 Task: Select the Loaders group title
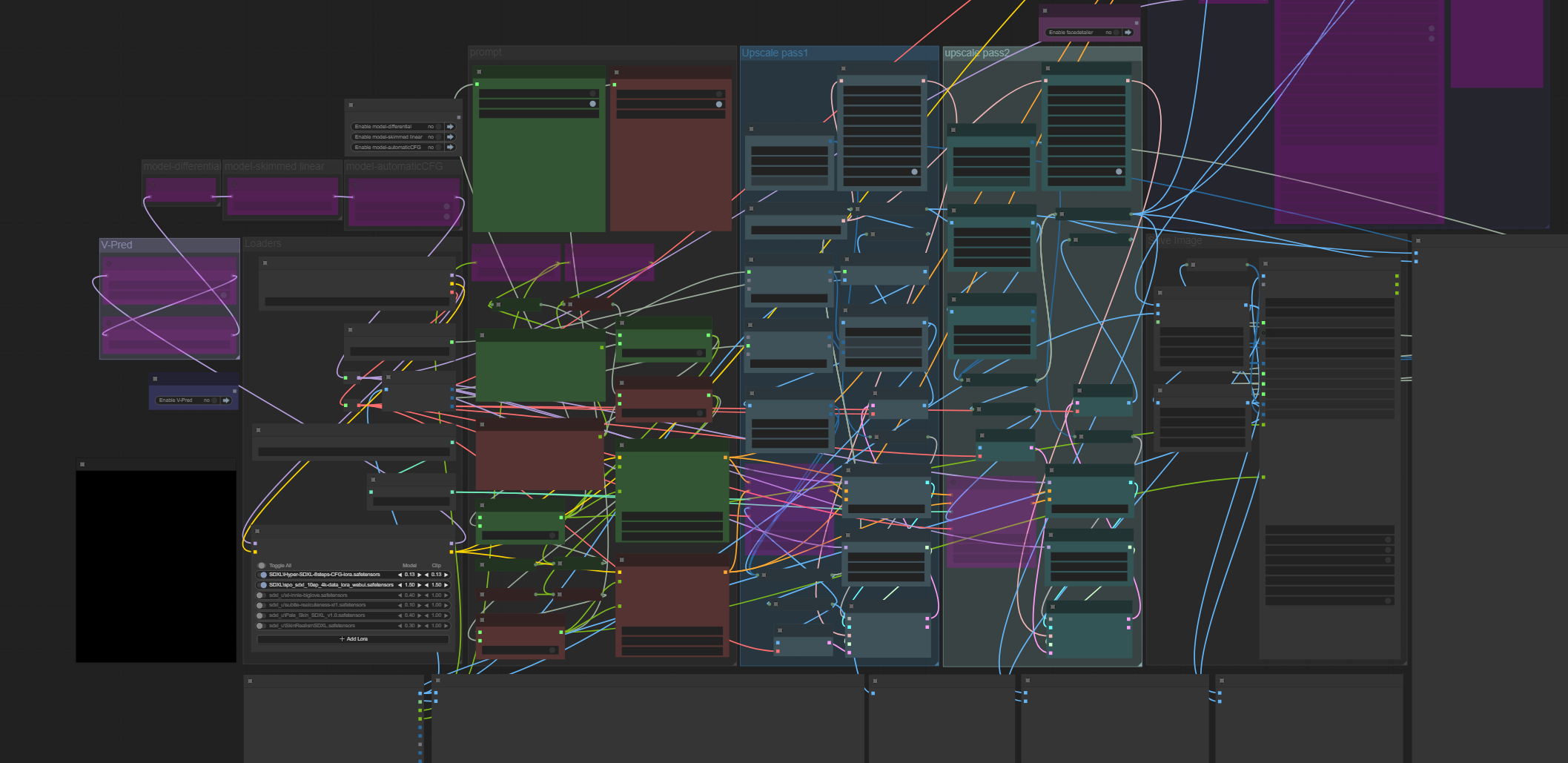[x=263, y=243]
